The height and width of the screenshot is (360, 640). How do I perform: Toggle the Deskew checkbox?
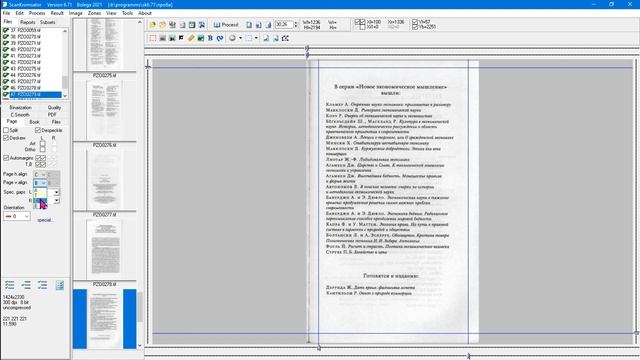pos(6,138)
